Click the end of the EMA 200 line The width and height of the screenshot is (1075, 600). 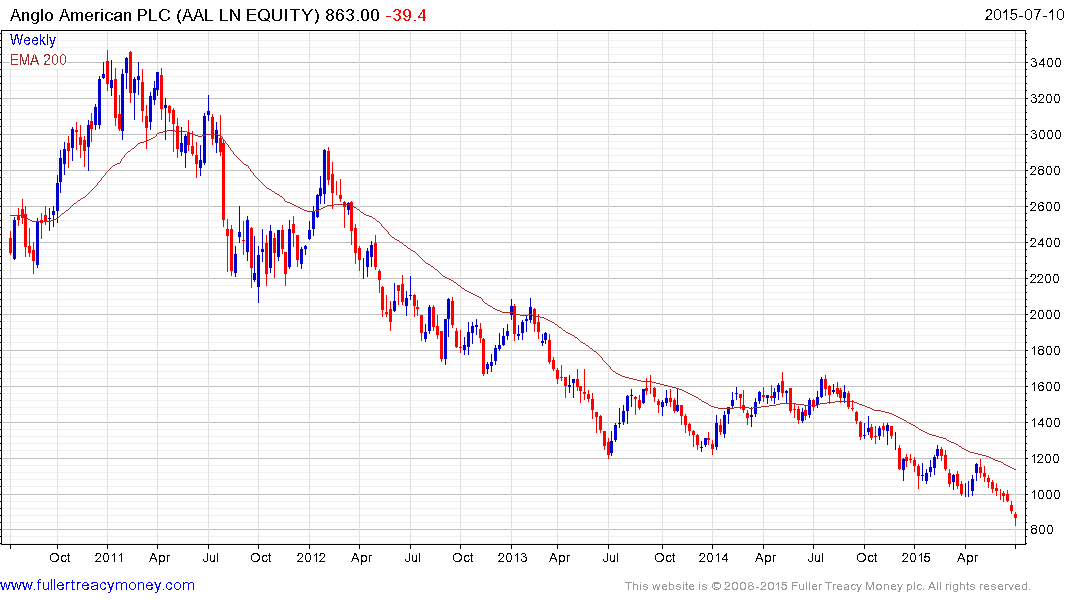1015,470
